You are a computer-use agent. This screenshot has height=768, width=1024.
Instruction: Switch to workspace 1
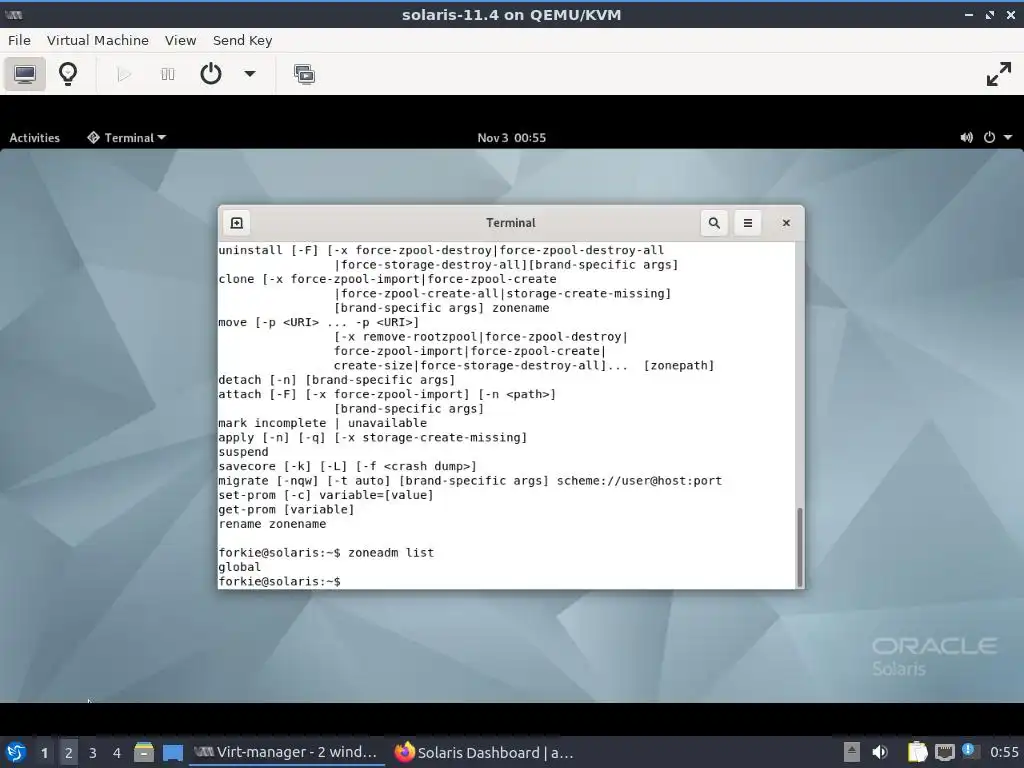click(44, 753)
